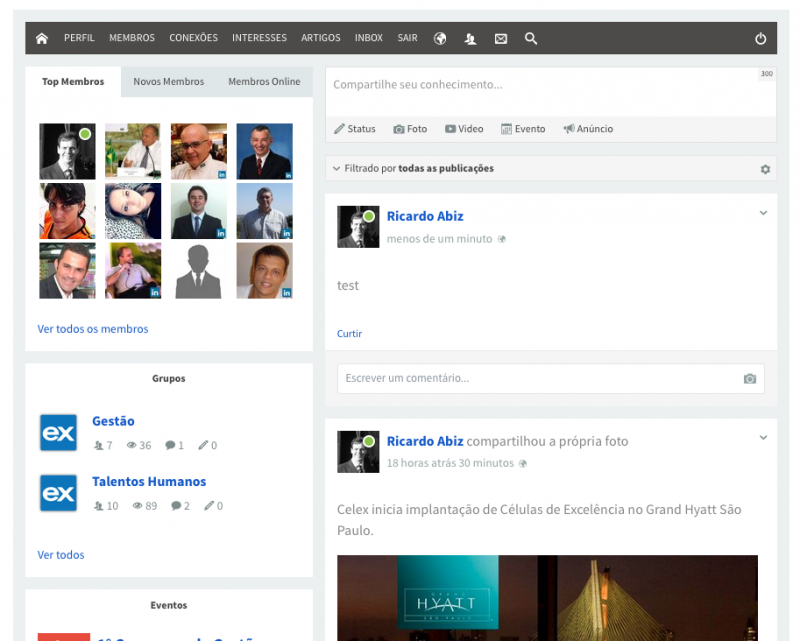Open the member photo with microphone and flag
This screenshot has width=800, height=641.
click(x=133, y=151)
